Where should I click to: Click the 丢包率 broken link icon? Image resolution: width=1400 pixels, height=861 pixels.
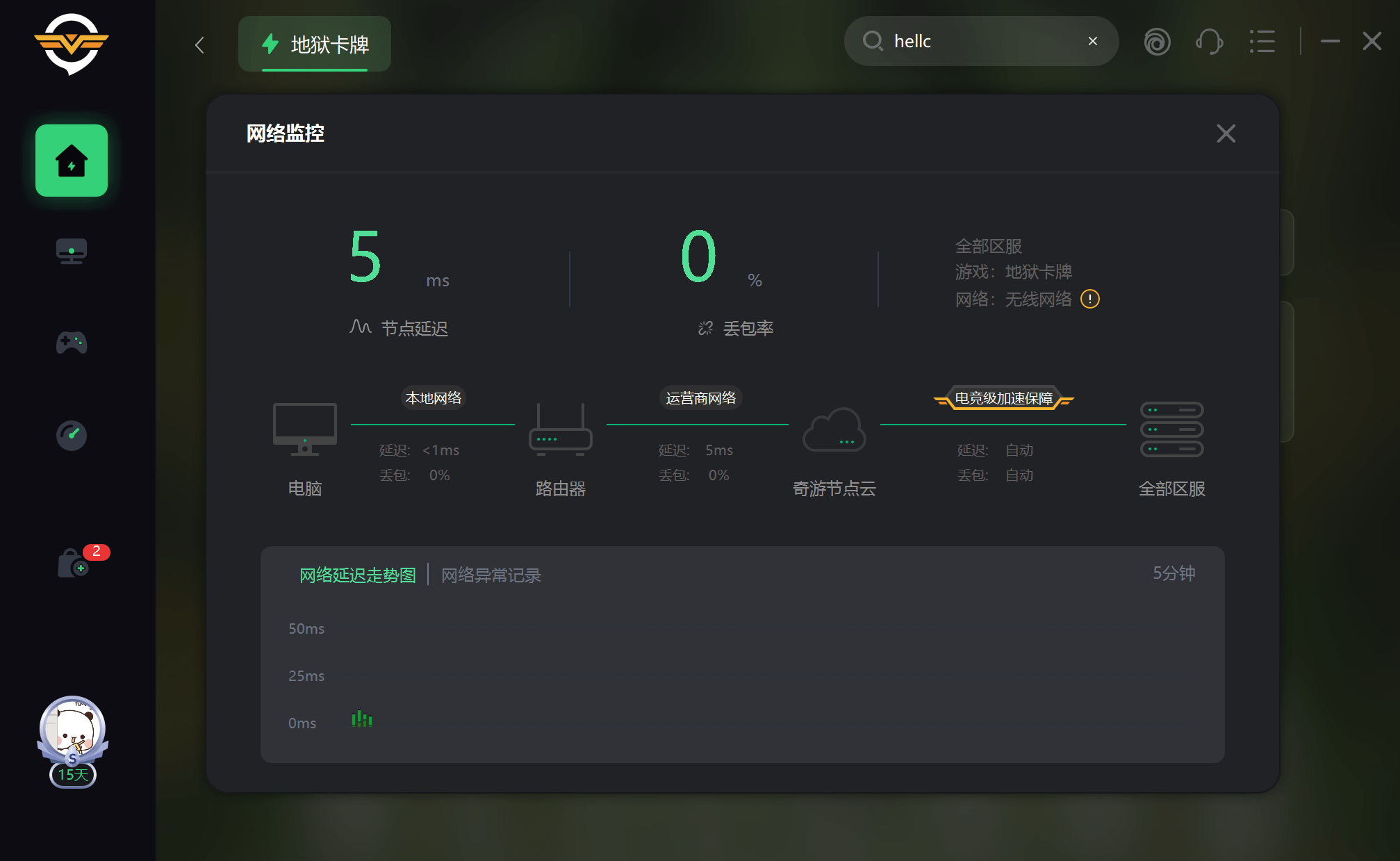705,328
